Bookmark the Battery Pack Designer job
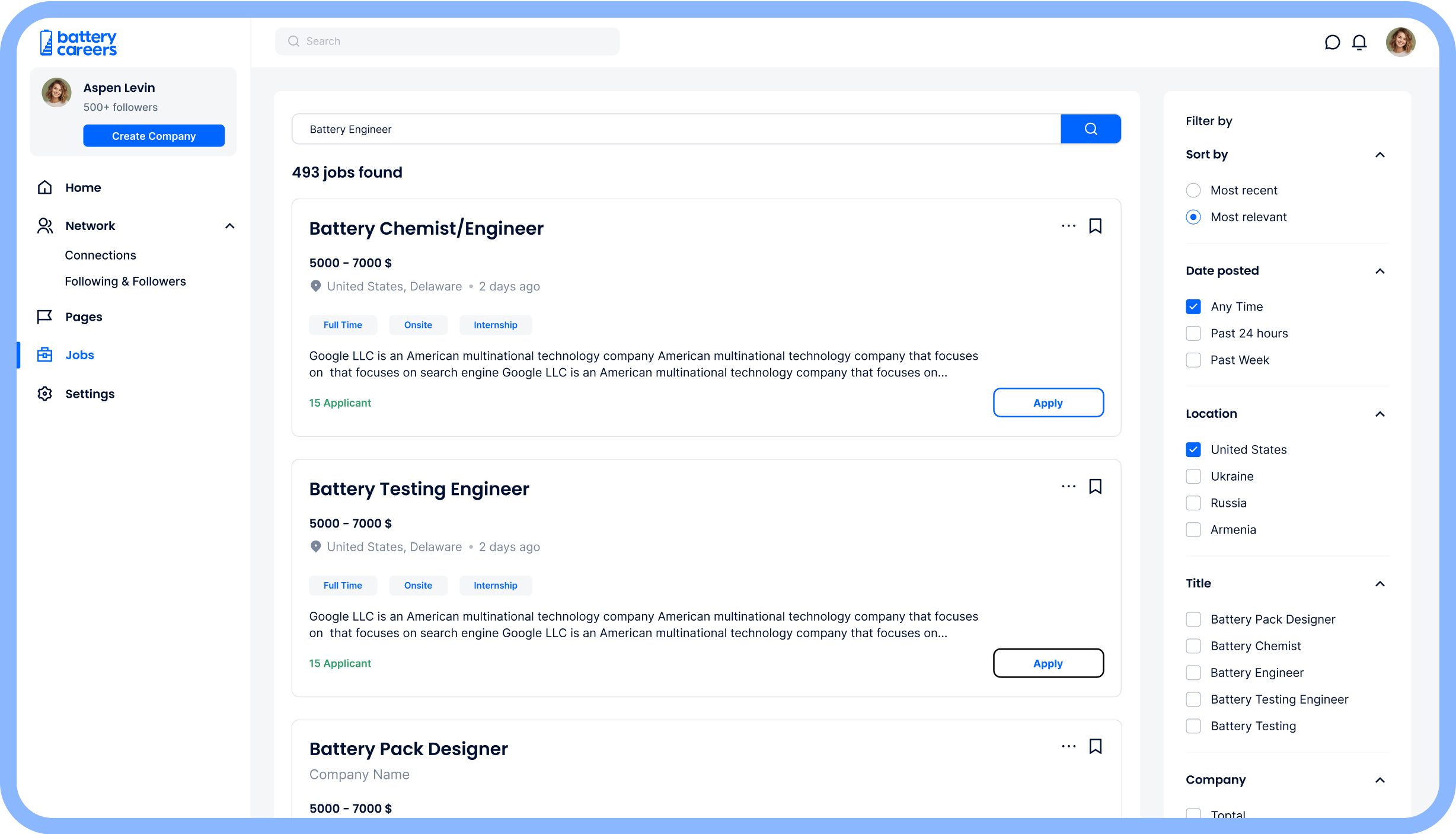The height and width of the screenshot is (834, 1456). point(1095,746)
